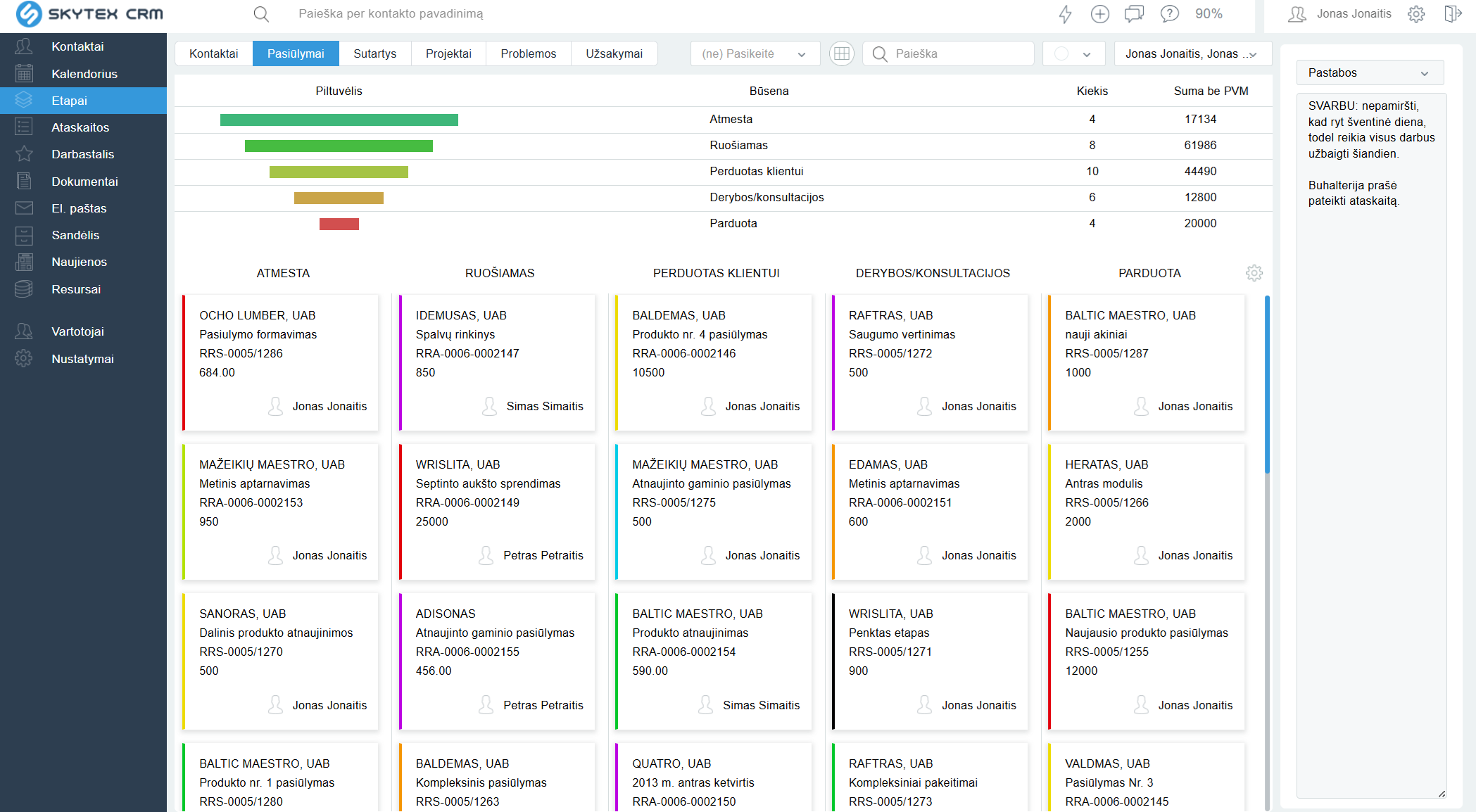Open Dokumentai from the sidebar
1476x812 pixels.
coord(84,182)
